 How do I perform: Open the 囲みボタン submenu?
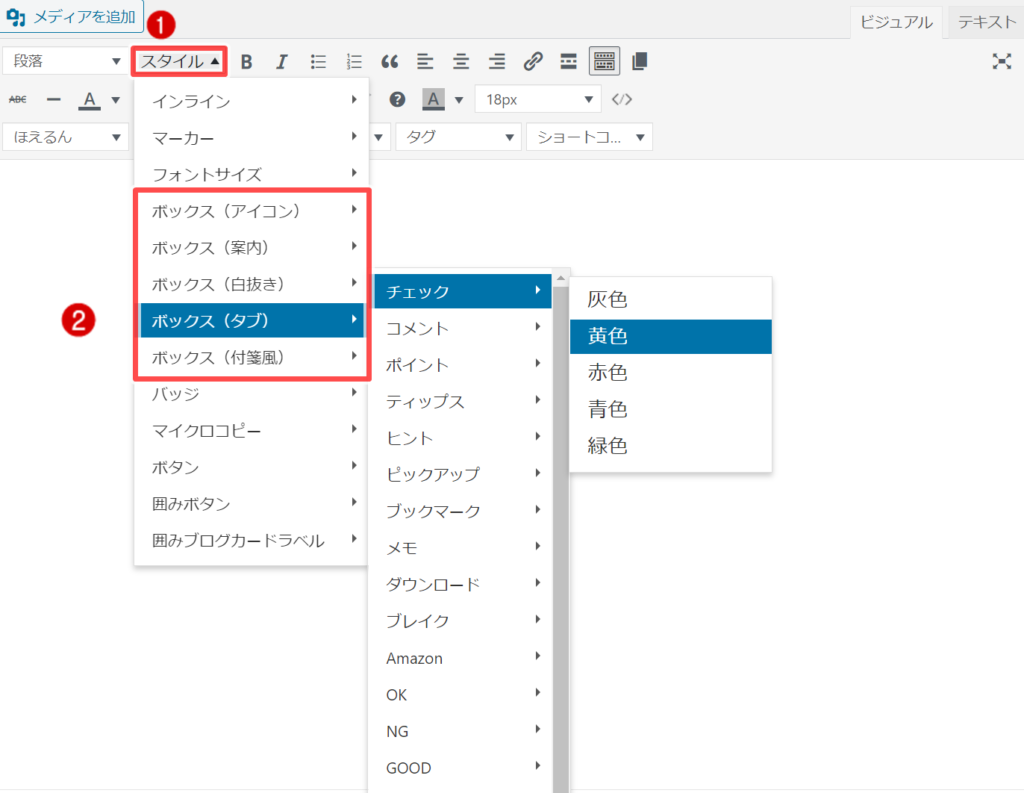251,504
